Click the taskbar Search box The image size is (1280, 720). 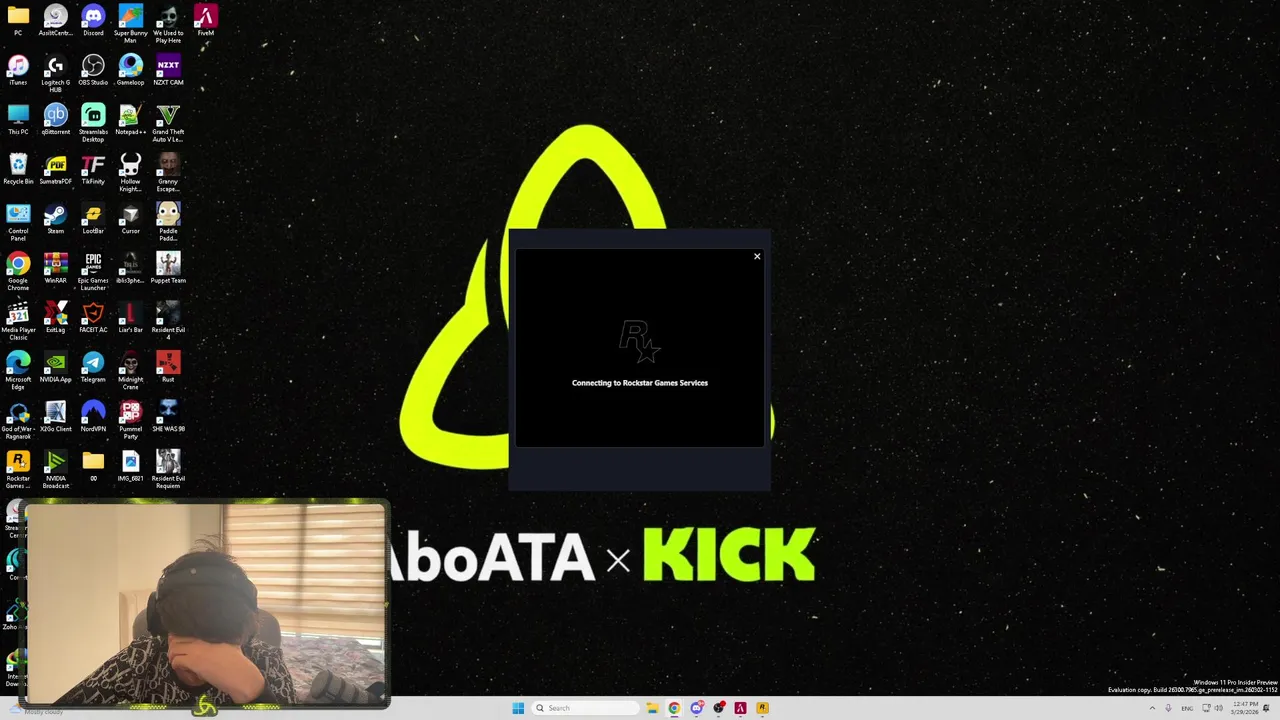pos(586,708)
